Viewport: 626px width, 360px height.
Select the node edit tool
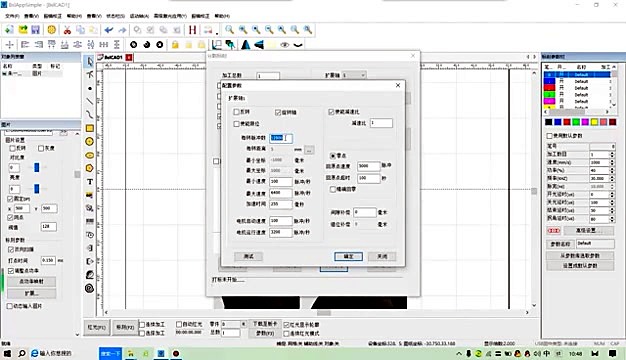coord(90,74)
